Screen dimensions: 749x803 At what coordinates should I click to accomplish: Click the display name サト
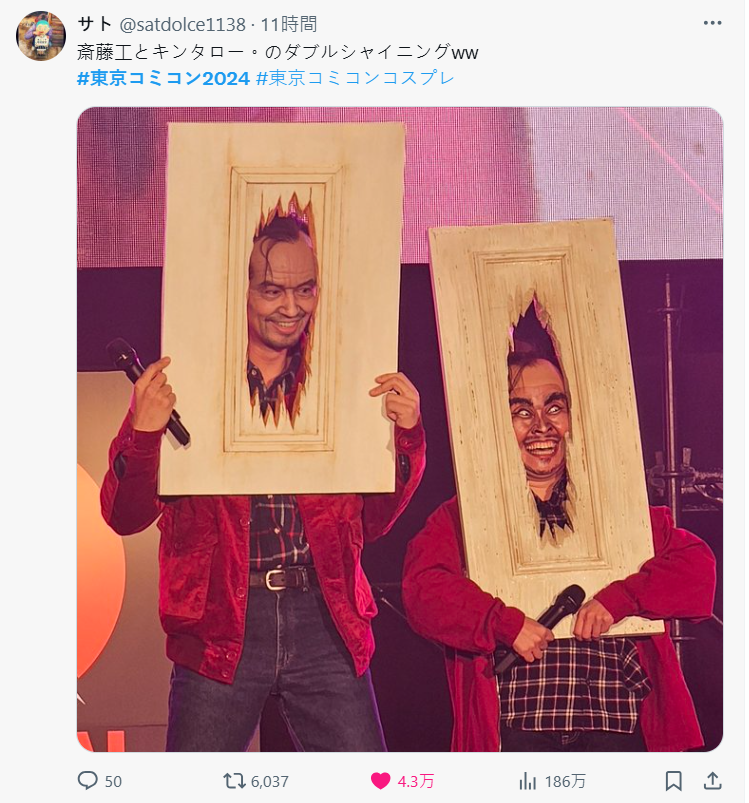(x=95, y=24)
